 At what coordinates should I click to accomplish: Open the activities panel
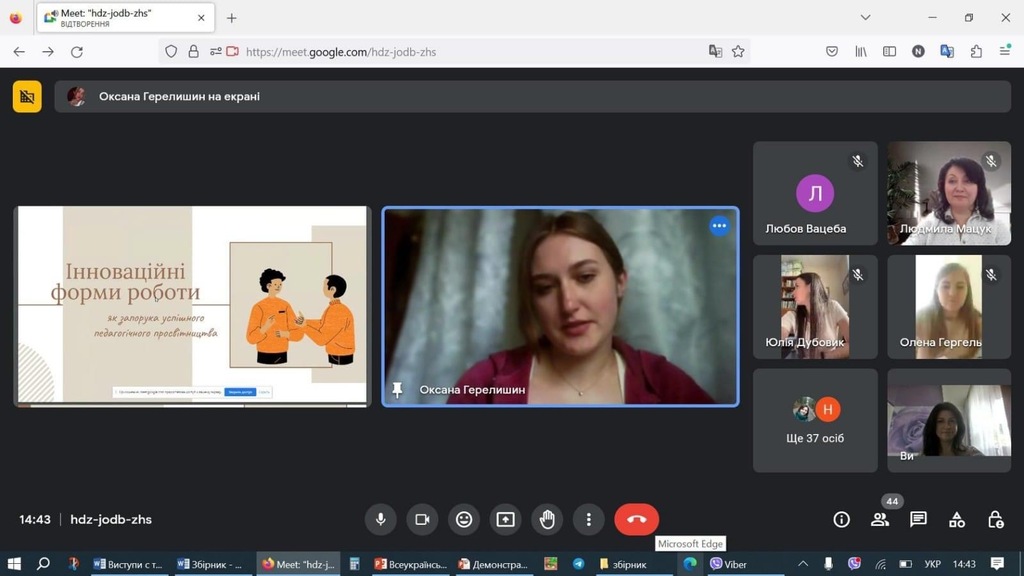957,519
